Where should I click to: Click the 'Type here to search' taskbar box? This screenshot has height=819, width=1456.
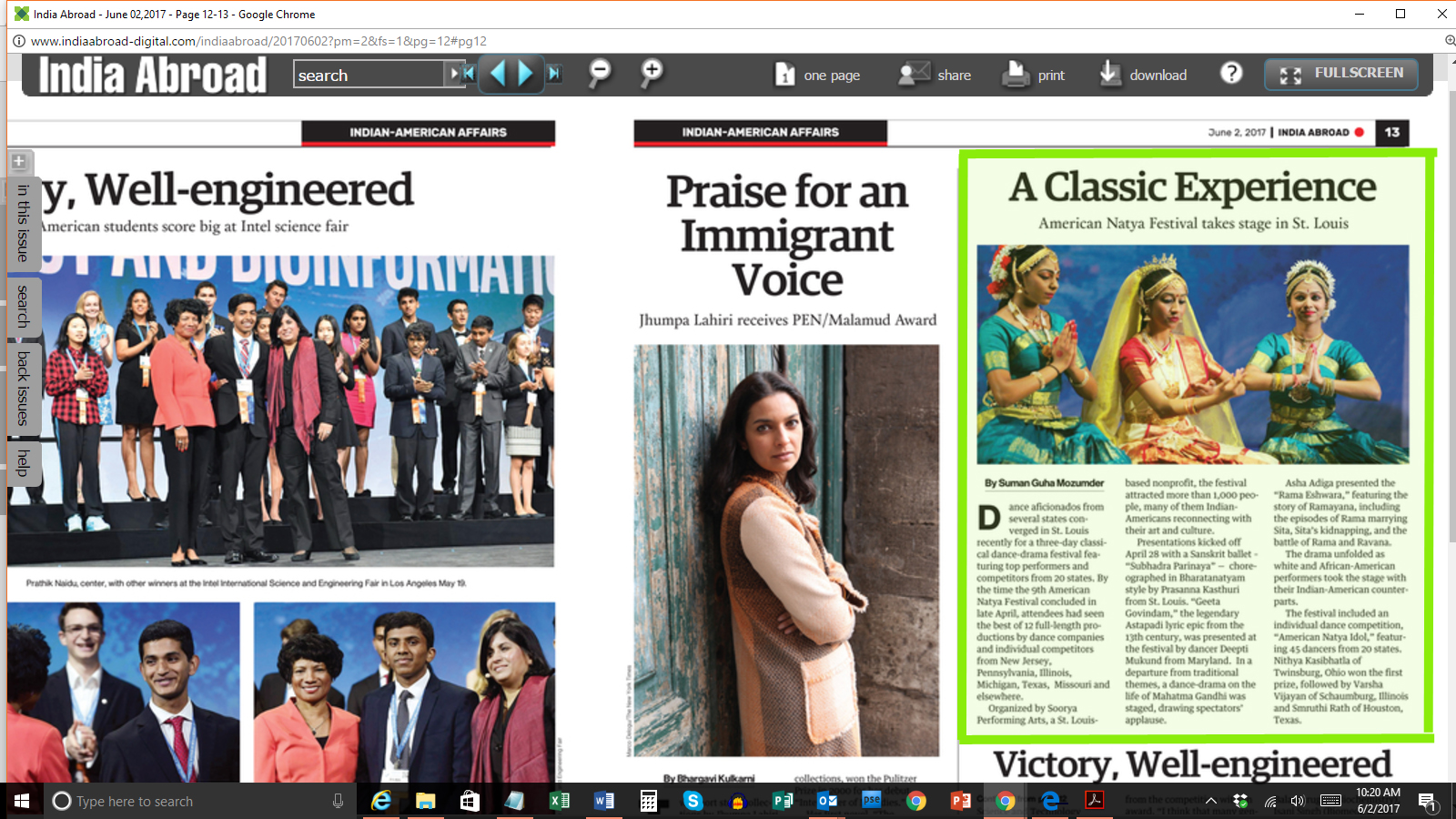(x=198, y=801)
